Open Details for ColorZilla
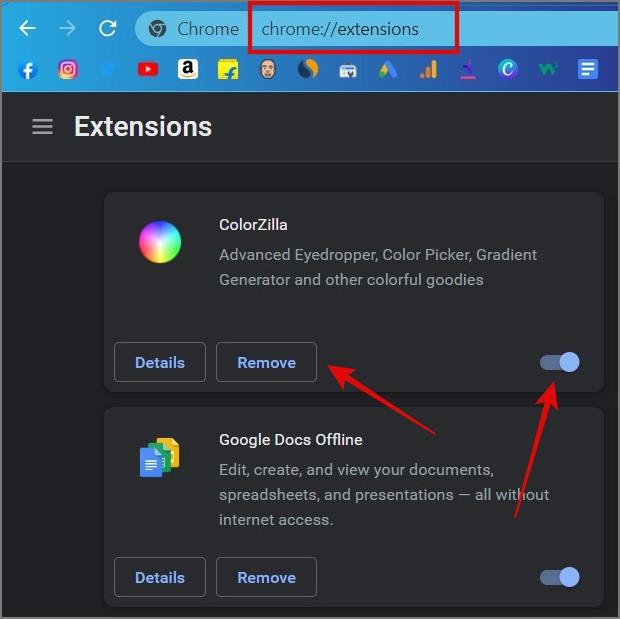 point(160,362)
